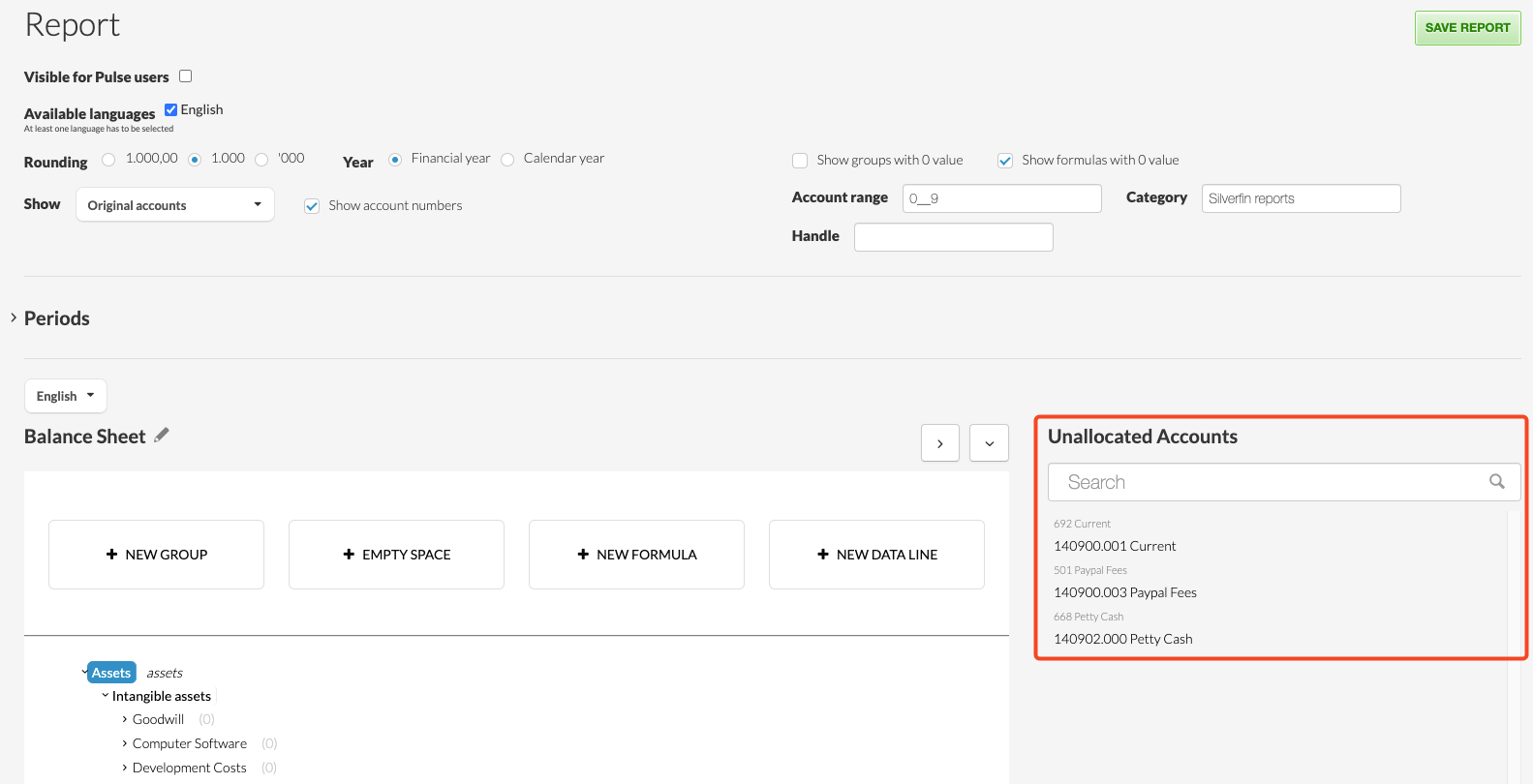Enable the Visible for Pulse users checkbox

point(186,76)
